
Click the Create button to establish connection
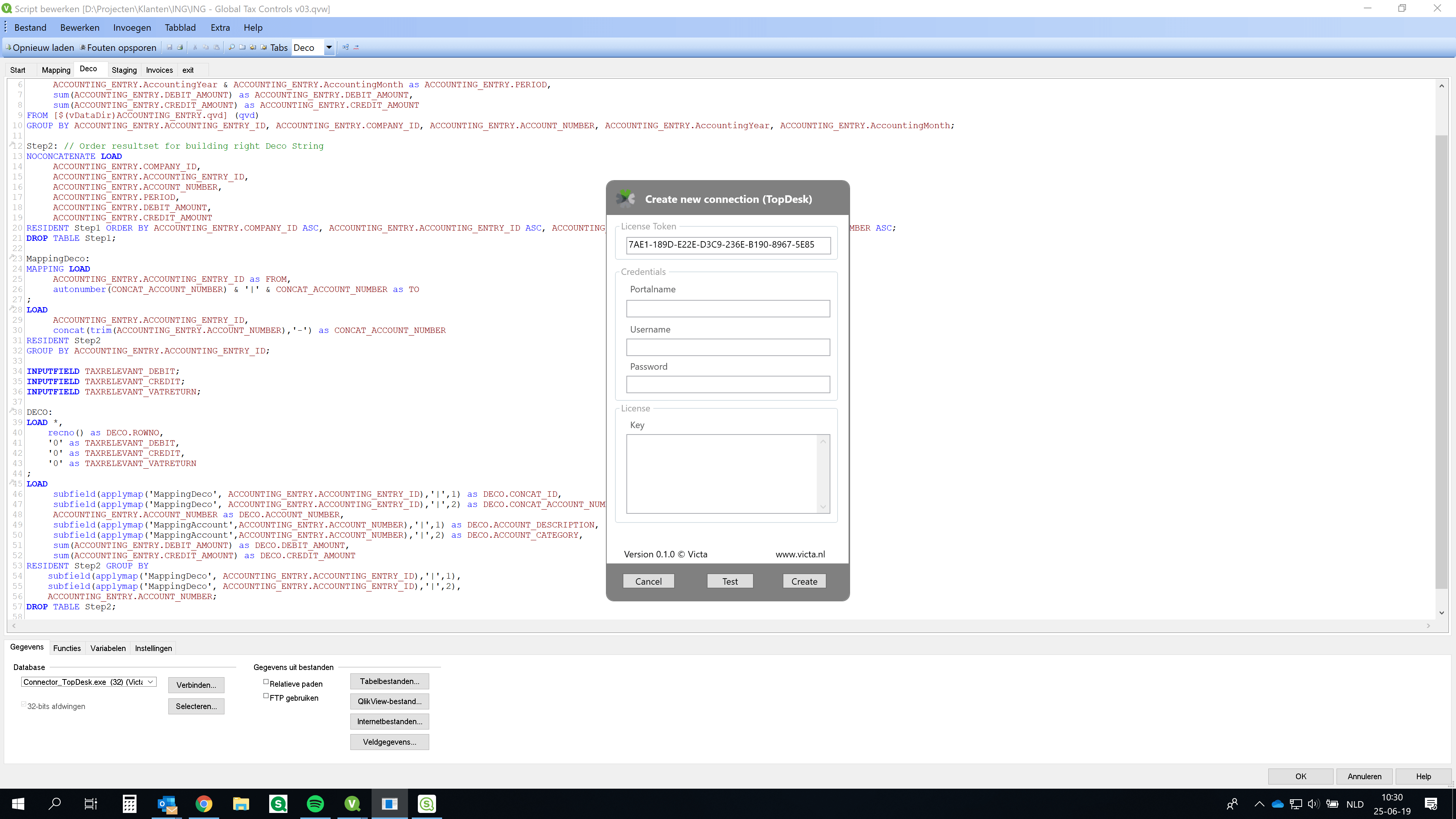pyautogui.click(x=805, y=580)
